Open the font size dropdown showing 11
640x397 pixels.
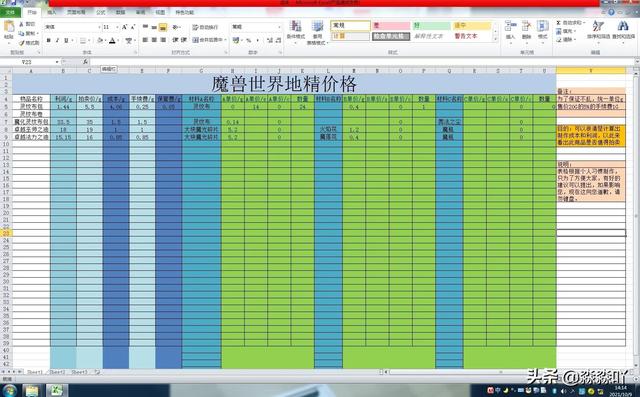click(x=118, y=27)
